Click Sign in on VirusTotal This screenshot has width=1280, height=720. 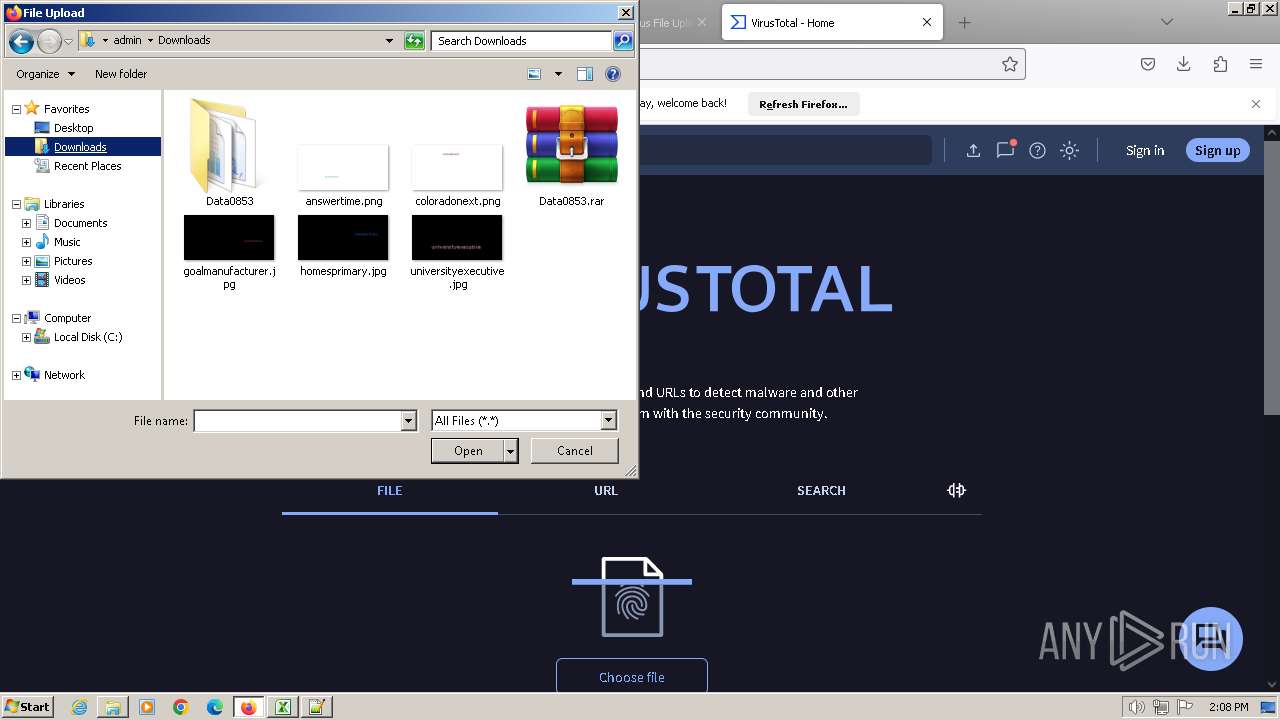point(1145,150)
